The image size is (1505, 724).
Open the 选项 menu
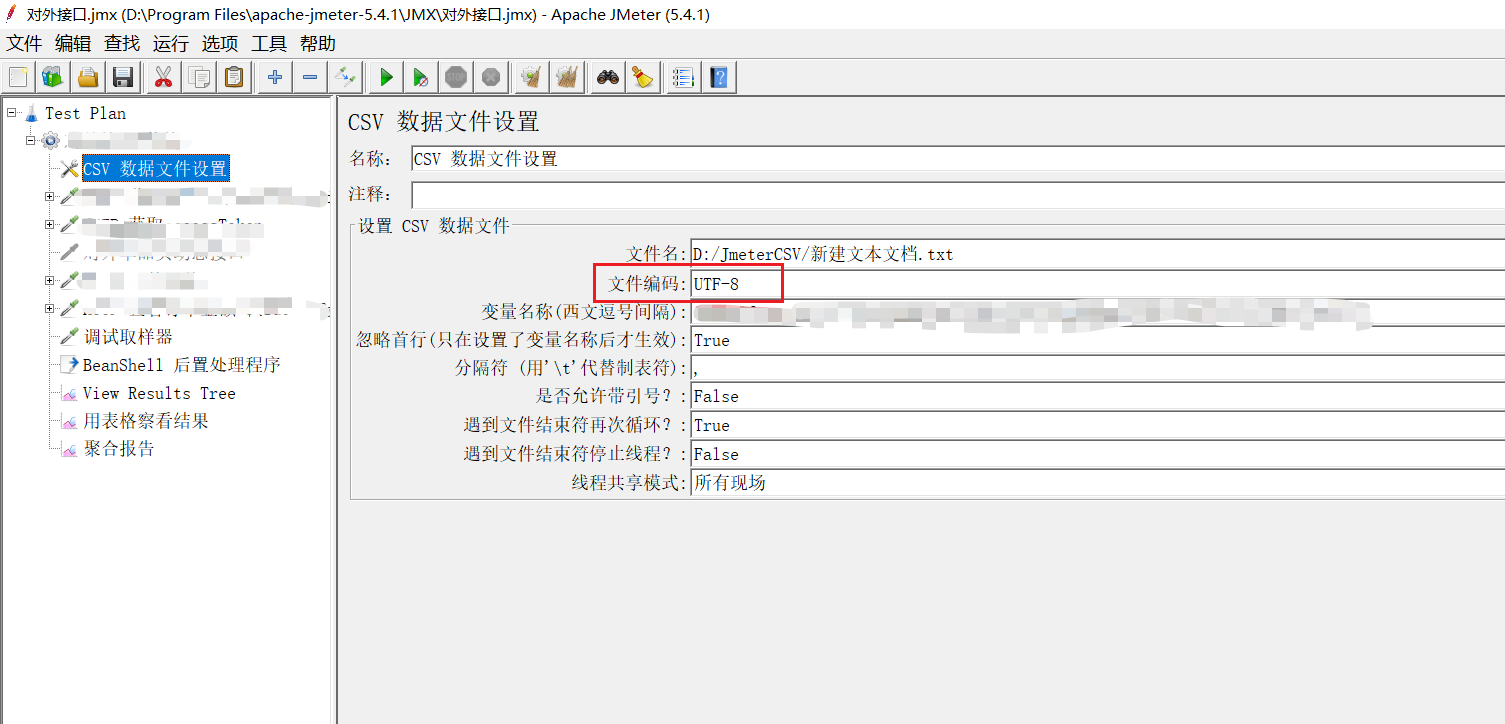click(219, 44)
